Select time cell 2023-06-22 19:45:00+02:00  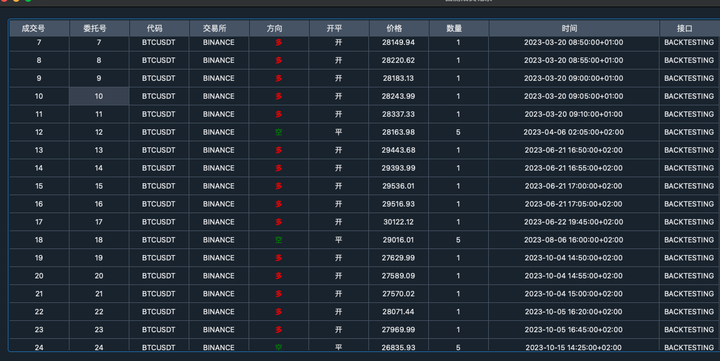click(x=574, y=222)
